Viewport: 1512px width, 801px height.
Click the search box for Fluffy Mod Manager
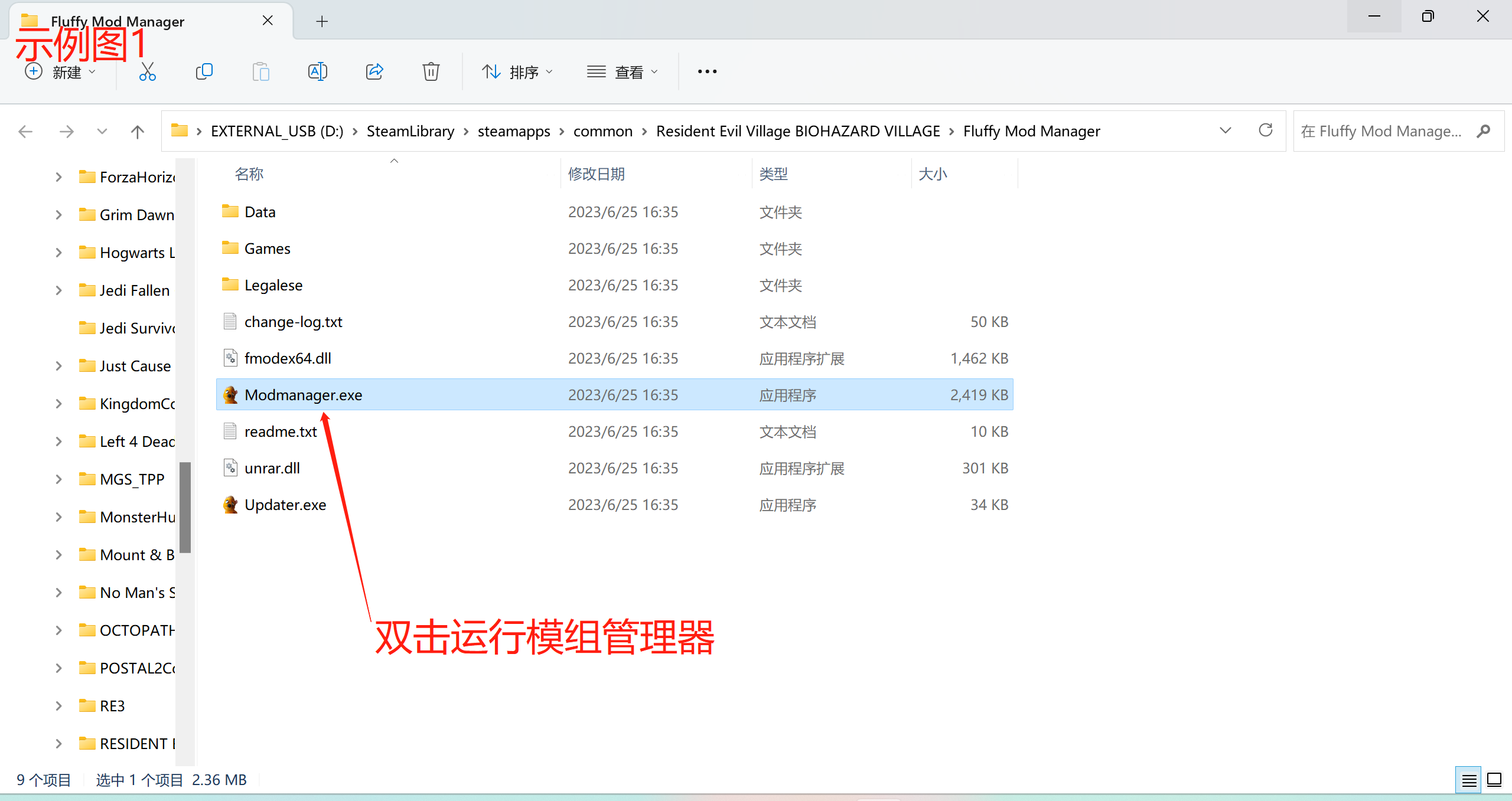click(x=1382, y=131)
